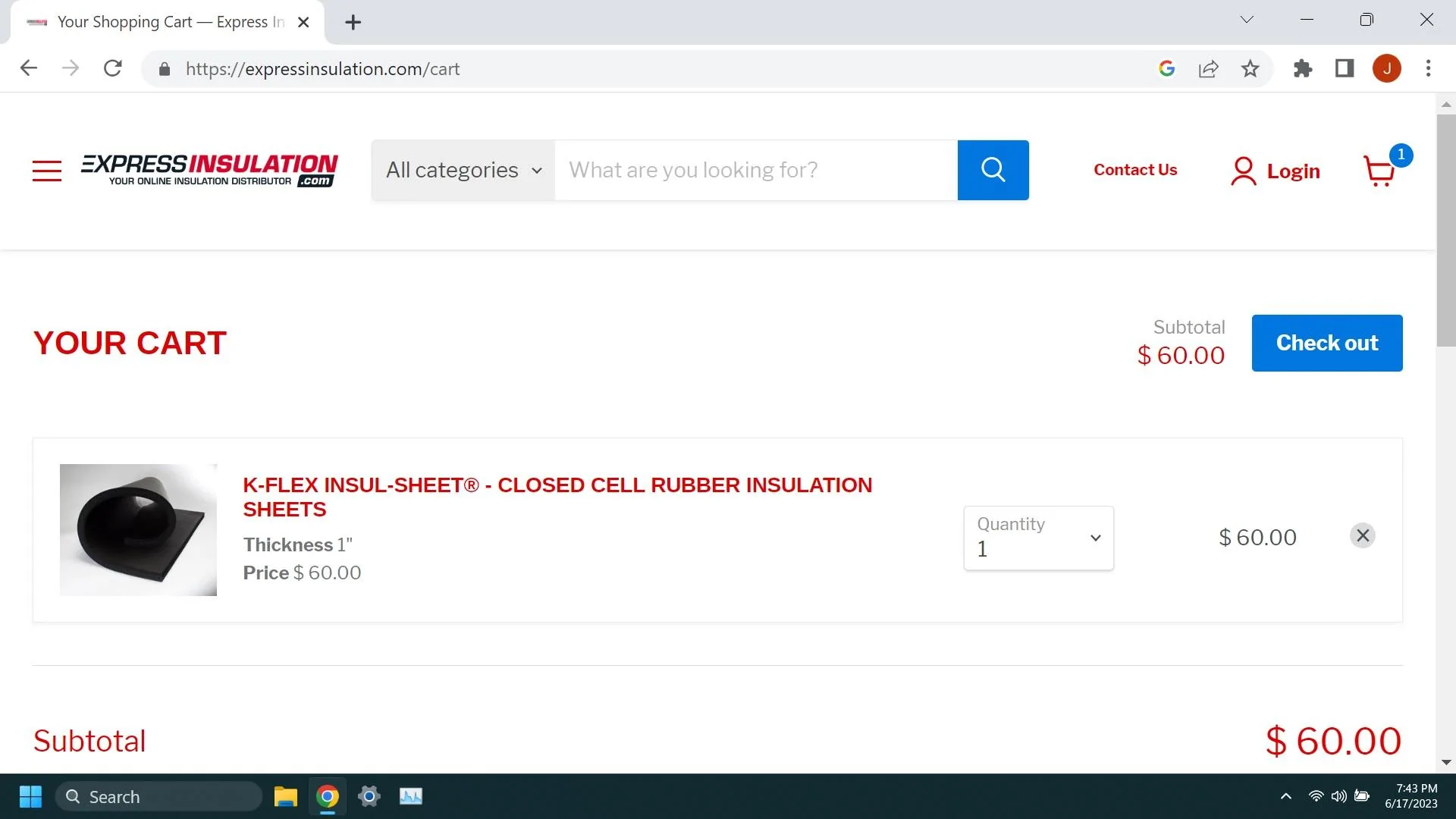Screen dimensions: 1456x819
Task: View site security lock info
Action: tap(165, 69)
